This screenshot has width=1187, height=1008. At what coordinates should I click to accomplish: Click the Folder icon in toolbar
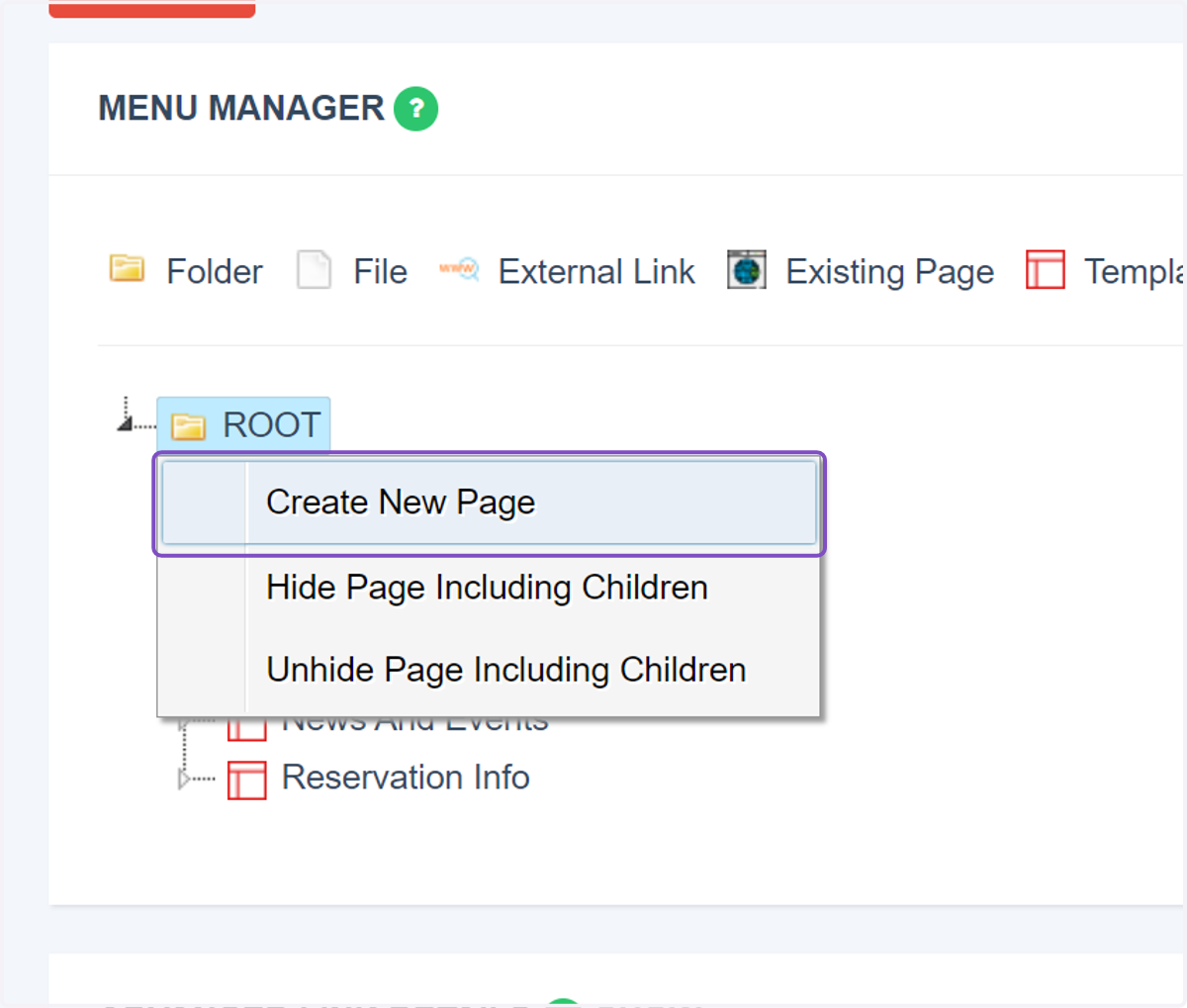(x=127, y=268)
